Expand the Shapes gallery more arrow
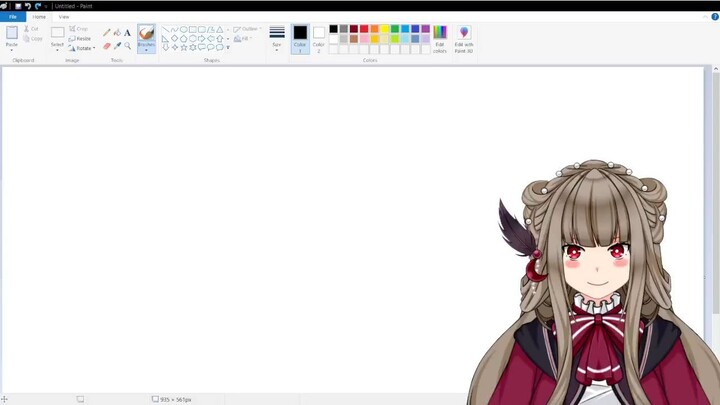This screenshot has width=720, height=405. tap(228, 47)
